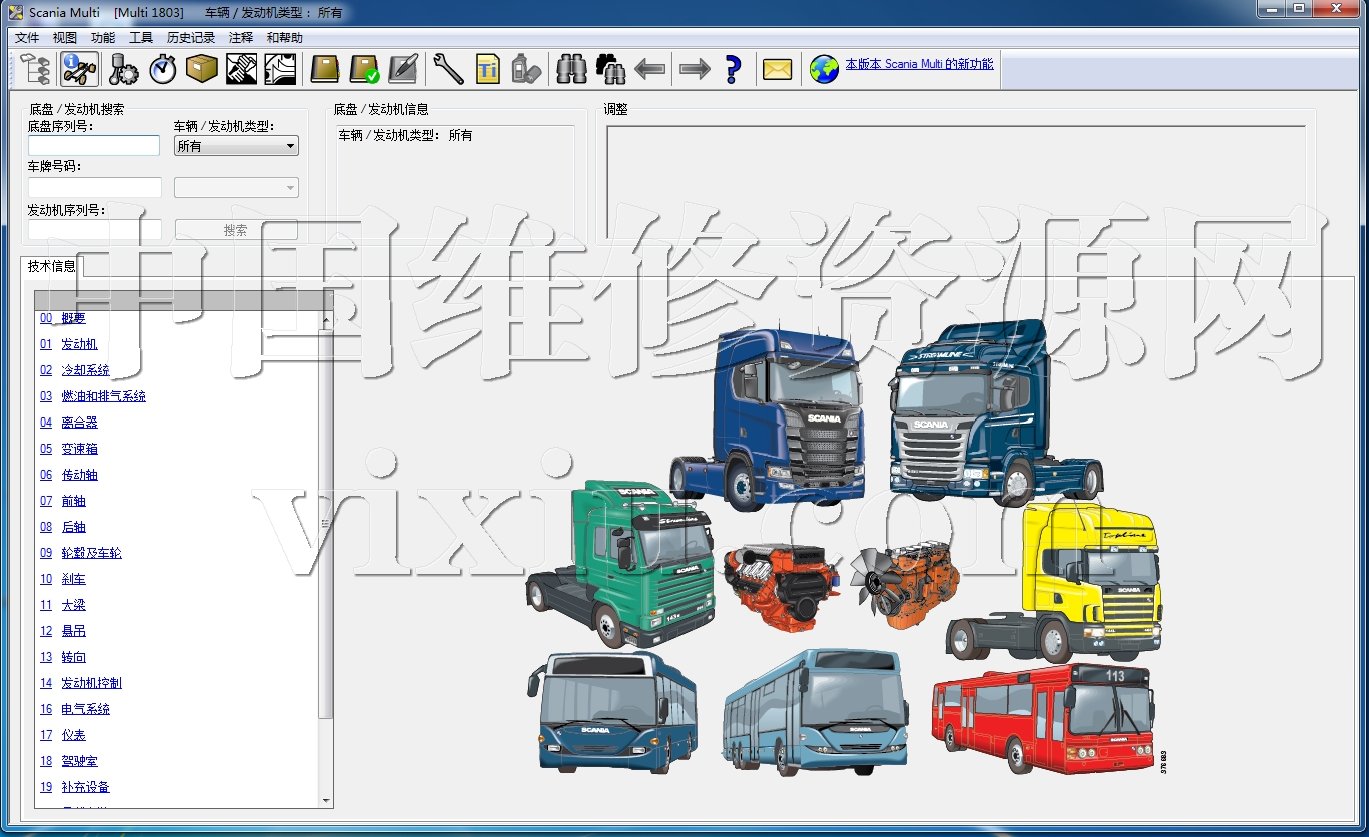1369x837 pixels.
Task: Open the 本版本 Scania Multi 的新功能 link
Action: coord(919,64)
